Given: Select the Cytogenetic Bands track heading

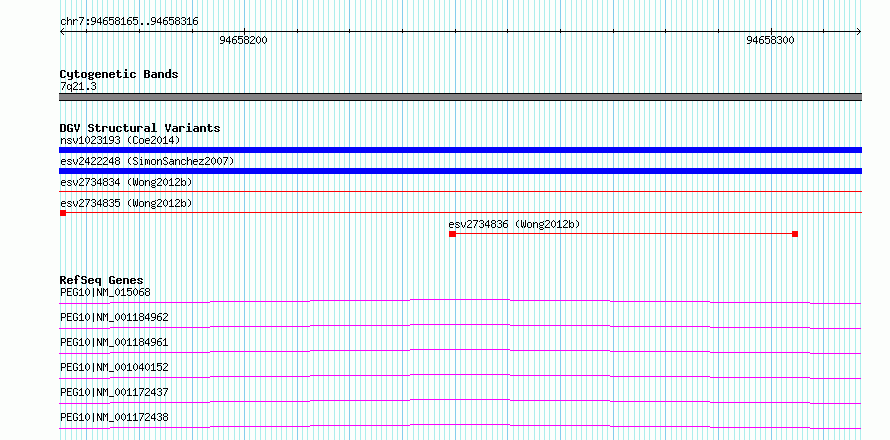Looking at the screenshot, I should [x=119, y=74].
